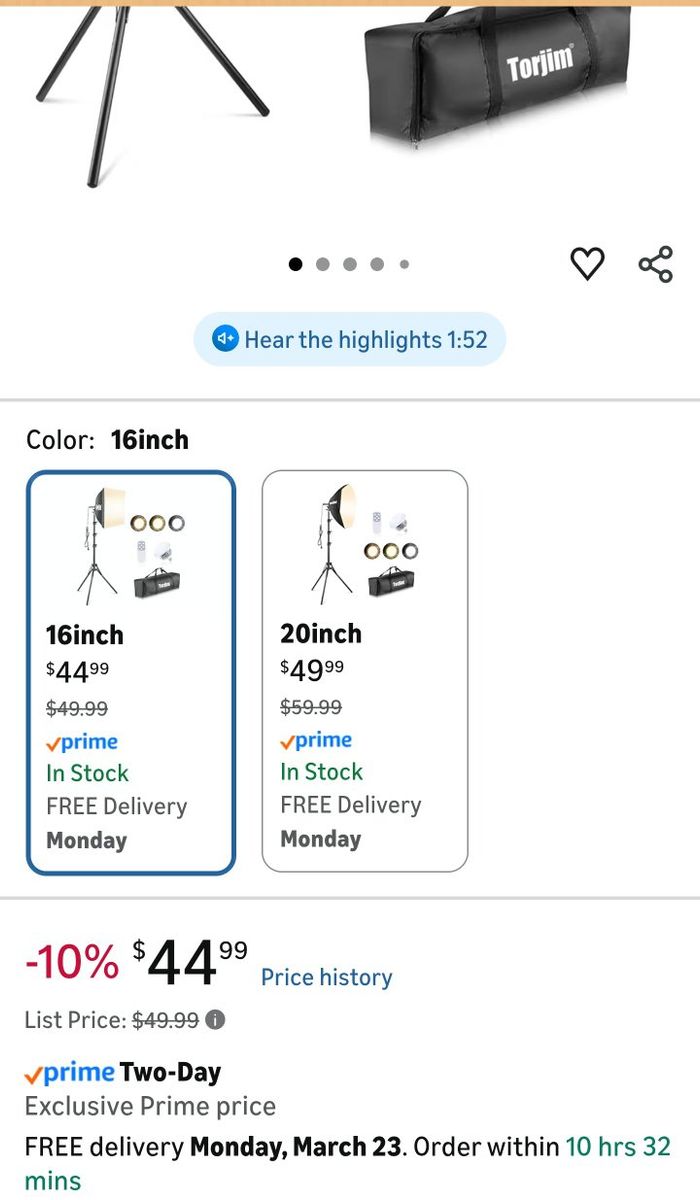This screenshot has width=700, height=1200.
Task: Tap the first image carousel dot
Action: pos(295,264)
